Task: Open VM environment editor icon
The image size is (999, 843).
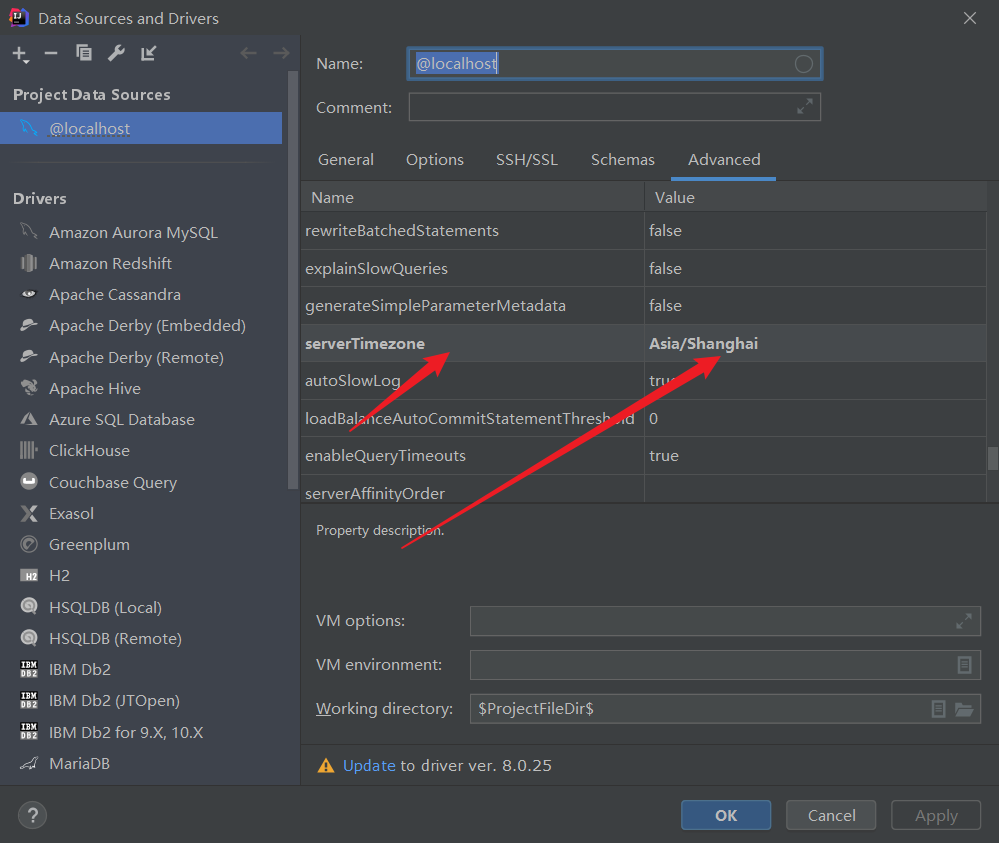Action: 965,665
